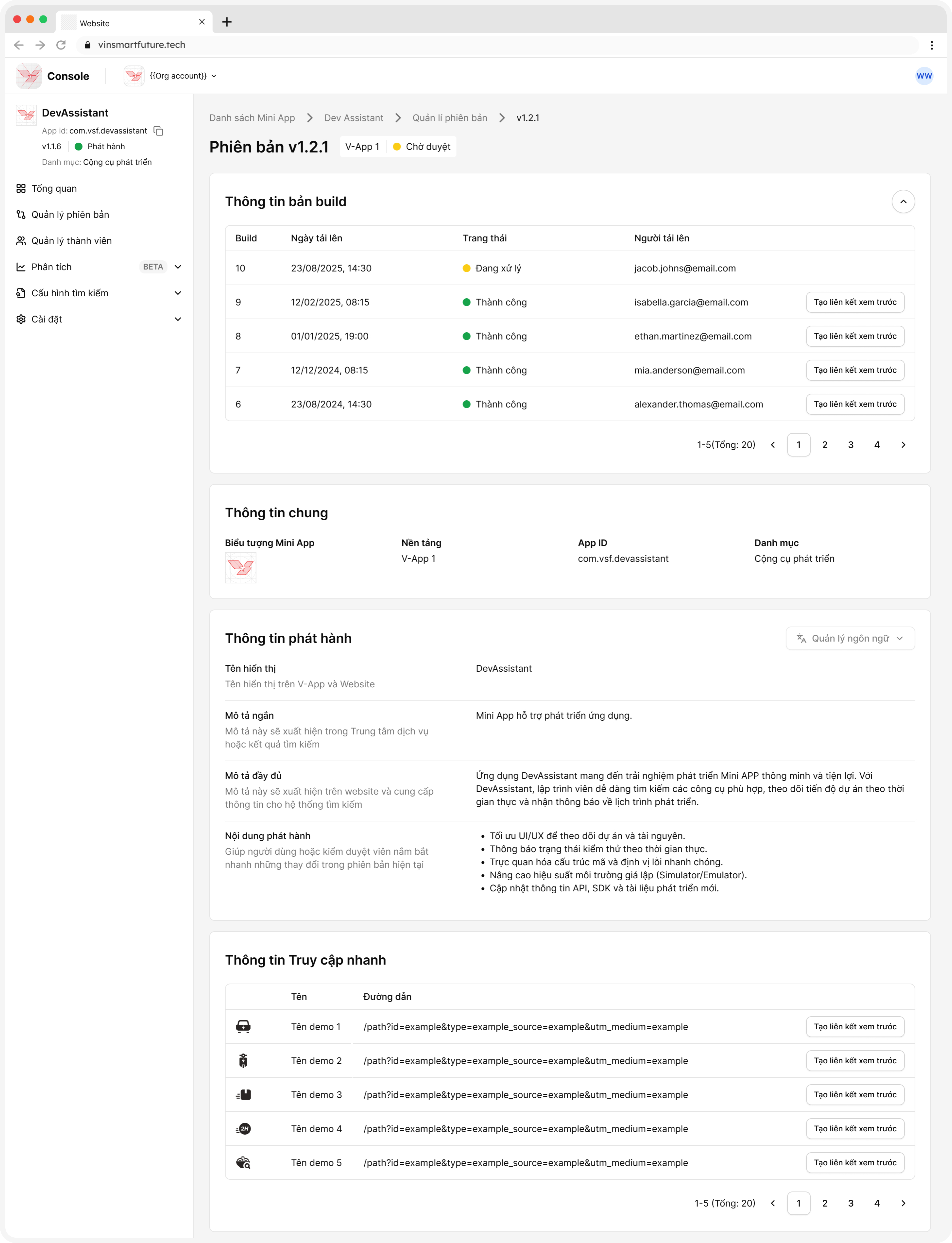Click date 23/08/2024, 14:30 in build 6 row
Image resolution: width=952 pixels, height=1243 pixels.
331,404
